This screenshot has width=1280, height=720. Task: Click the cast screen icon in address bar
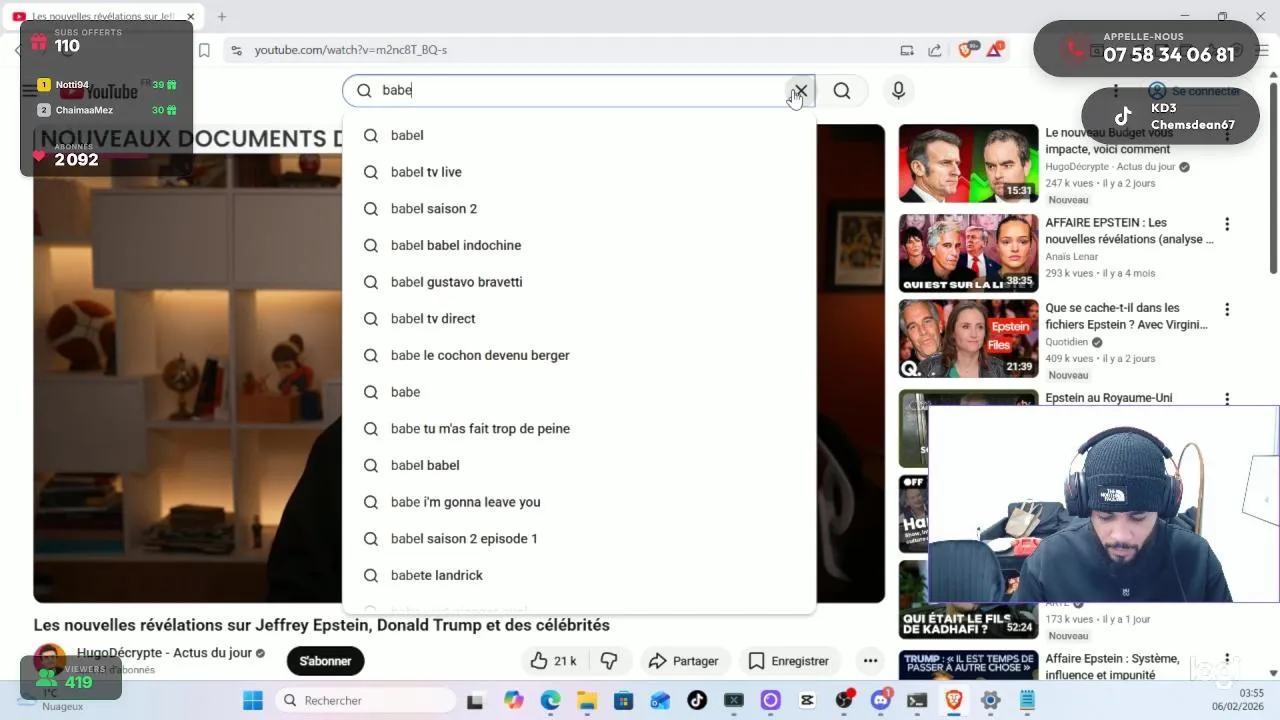(907, 50)
